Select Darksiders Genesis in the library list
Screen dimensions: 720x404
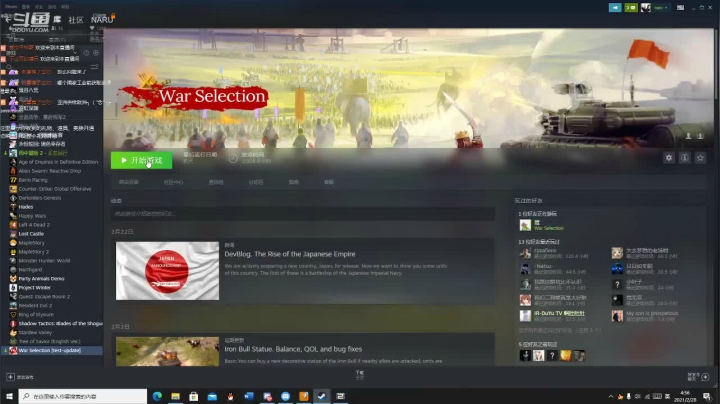coord(39,198)
